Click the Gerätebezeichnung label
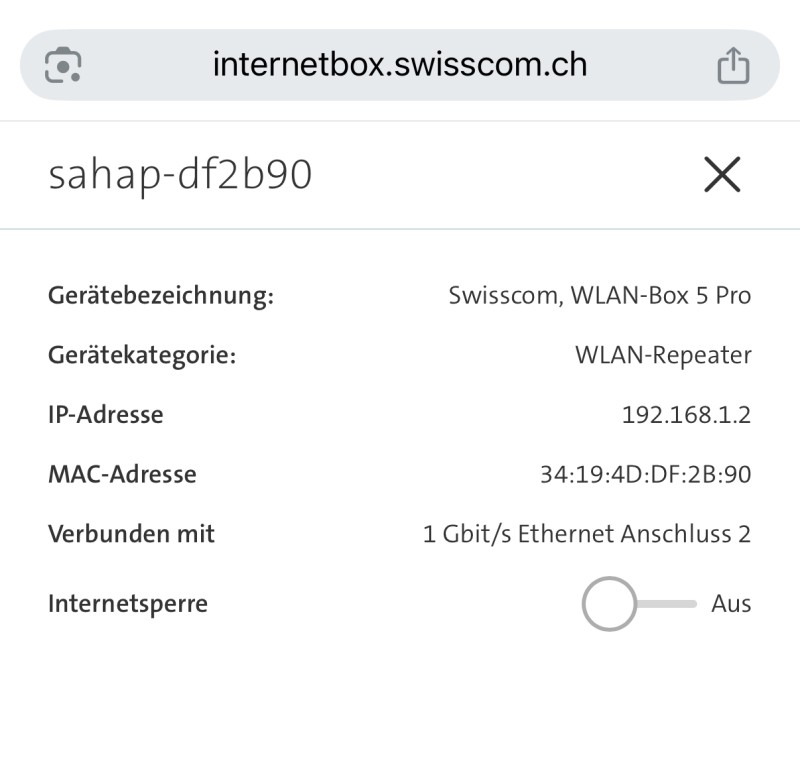The image size is (800, 767). point(161,296)
